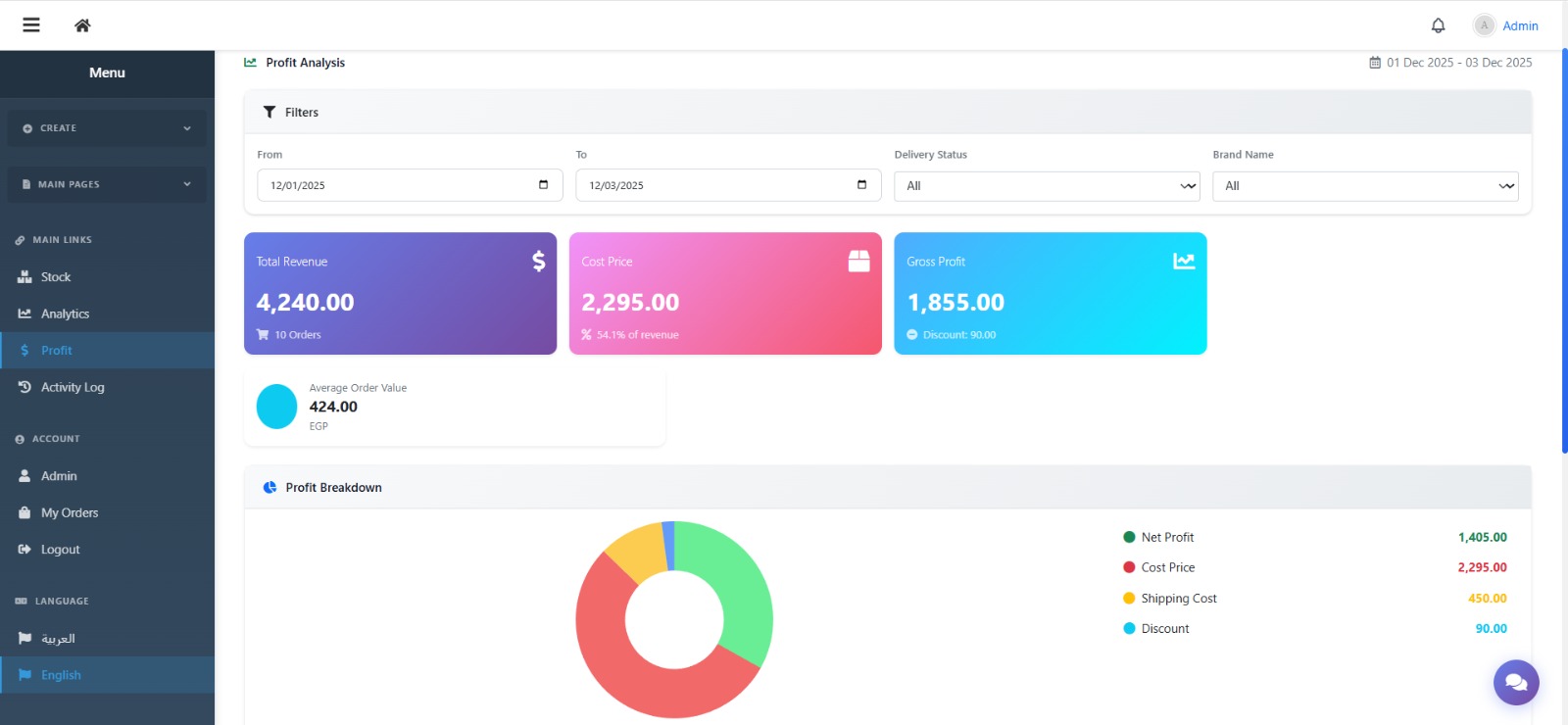Click calendar icon in From date field

click(543, 185)
